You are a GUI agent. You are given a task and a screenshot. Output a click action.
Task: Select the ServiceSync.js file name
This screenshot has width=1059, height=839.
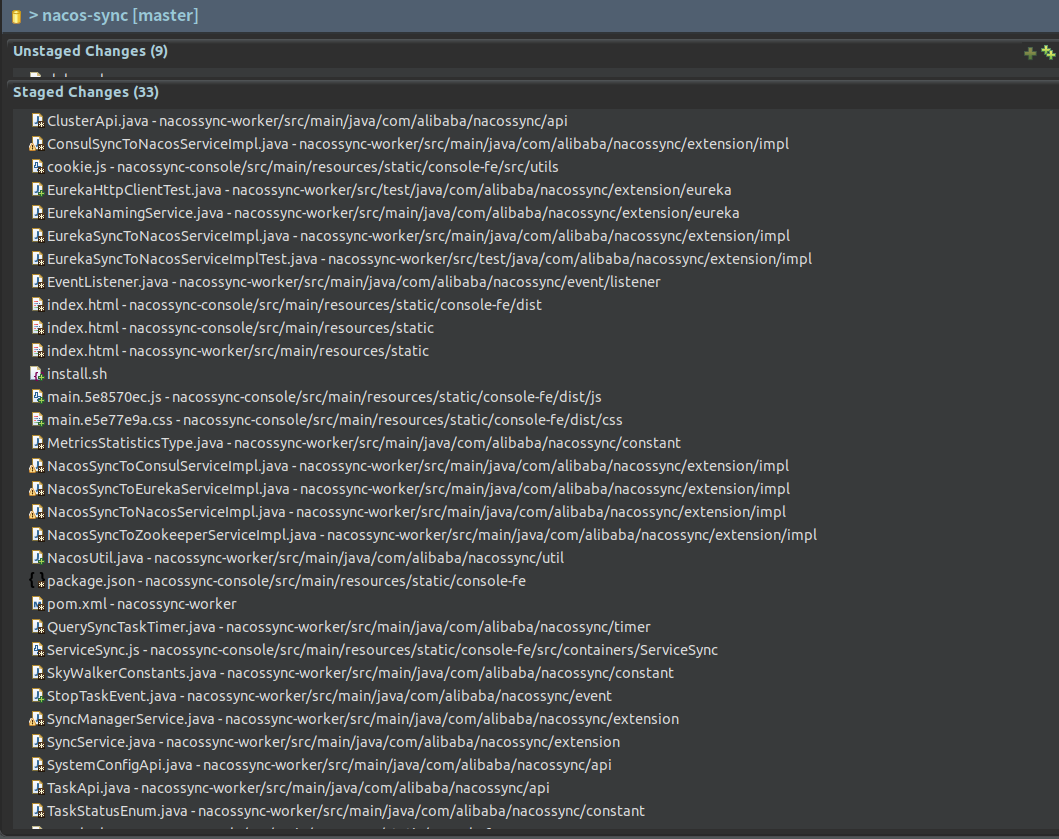click(93, 650)
